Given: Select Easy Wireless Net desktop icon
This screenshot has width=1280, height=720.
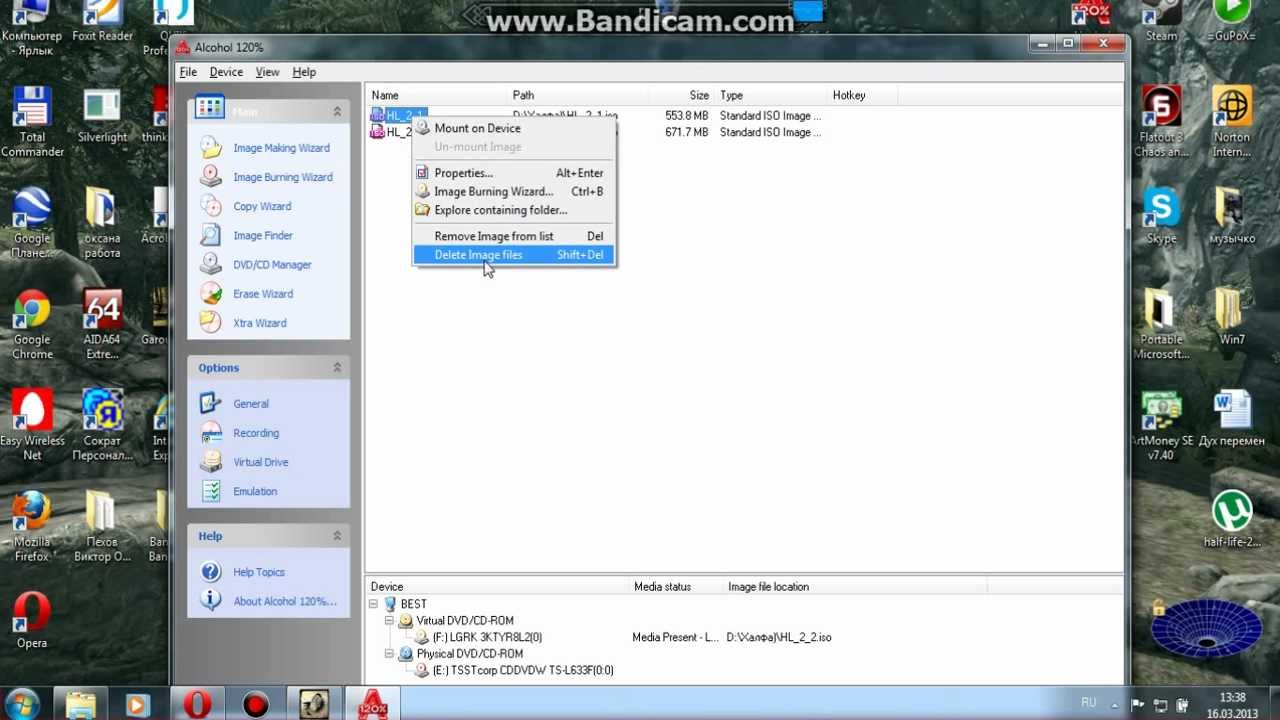Looking at the screenshot, I should coord(32,426).
